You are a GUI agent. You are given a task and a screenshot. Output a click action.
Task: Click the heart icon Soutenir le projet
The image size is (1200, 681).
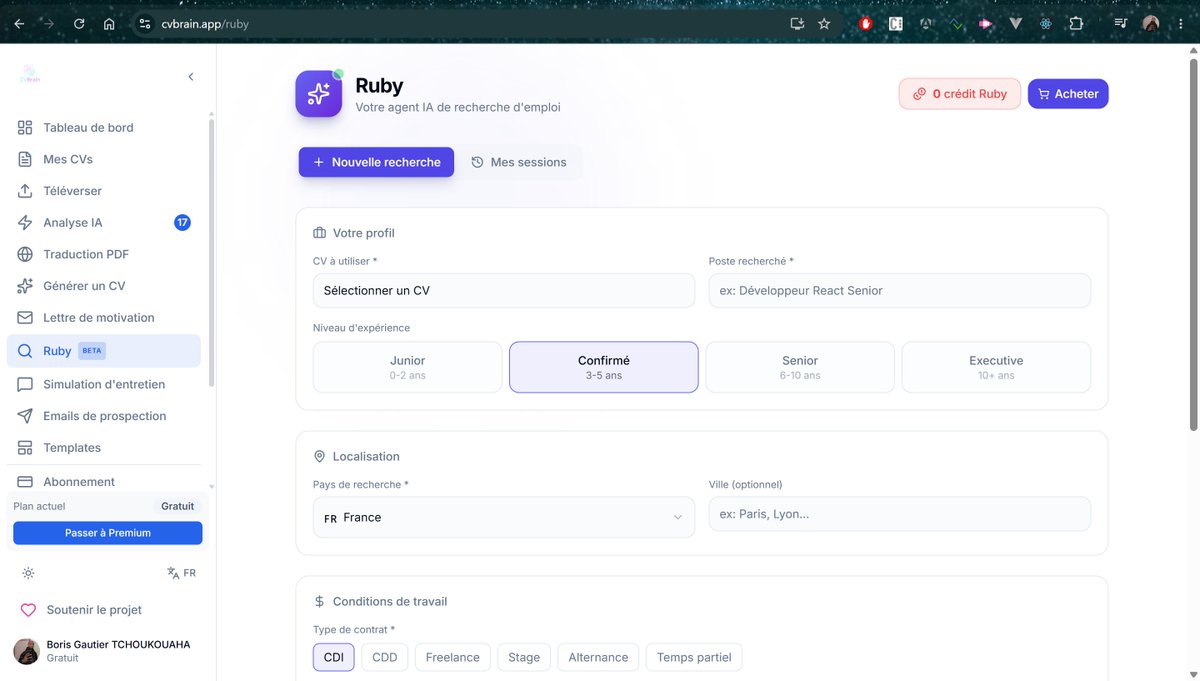pyautogui.click(x=28, y=610)
